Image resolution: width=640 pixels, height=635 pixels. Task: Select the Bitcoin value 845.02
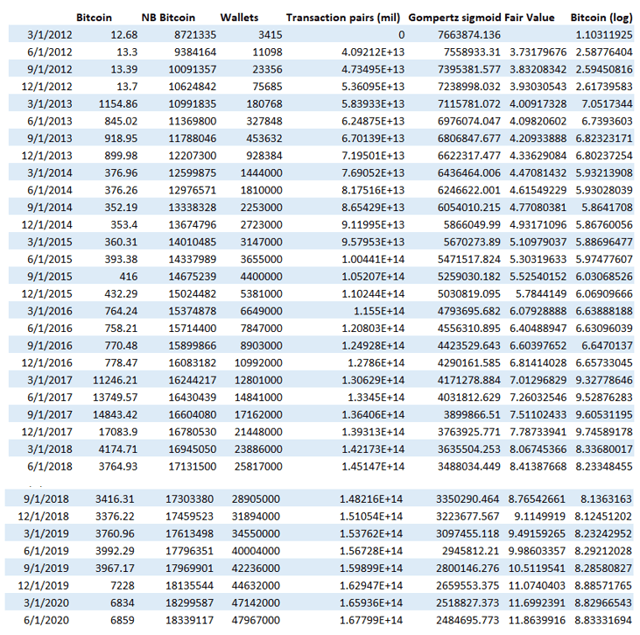point(121,121)
